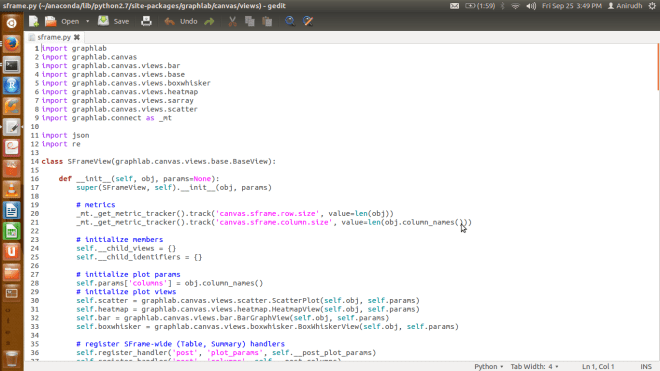Redo with the green arrow icon
660x371 pixels.
click(209, 21)
